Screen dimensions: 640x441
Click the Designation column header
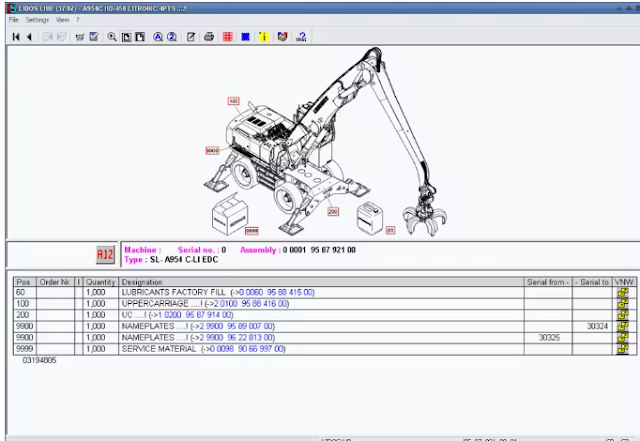321,282
